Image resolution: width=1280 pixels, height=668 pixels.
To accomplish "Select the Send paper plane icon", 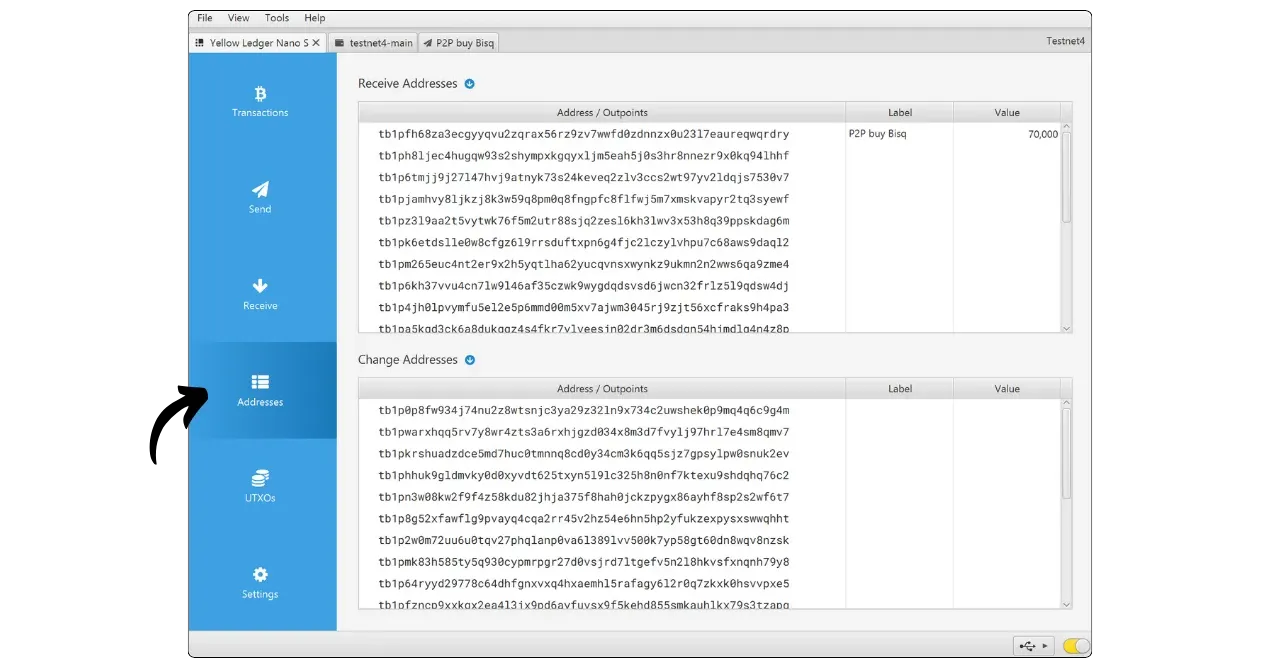I will [x=260, y=190].
